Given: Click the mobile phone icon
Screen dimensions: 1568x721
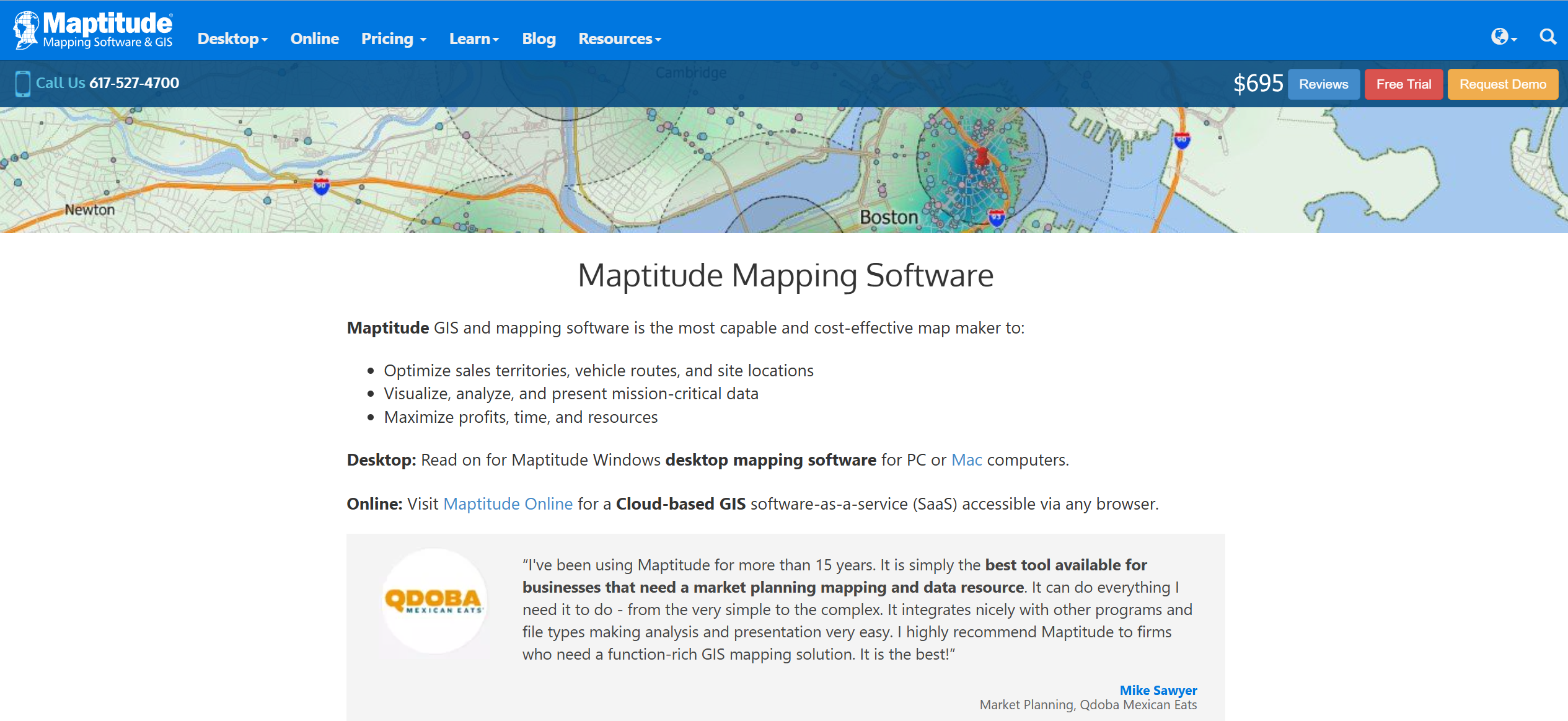Looking at the screenshot, I should point(22,83).
